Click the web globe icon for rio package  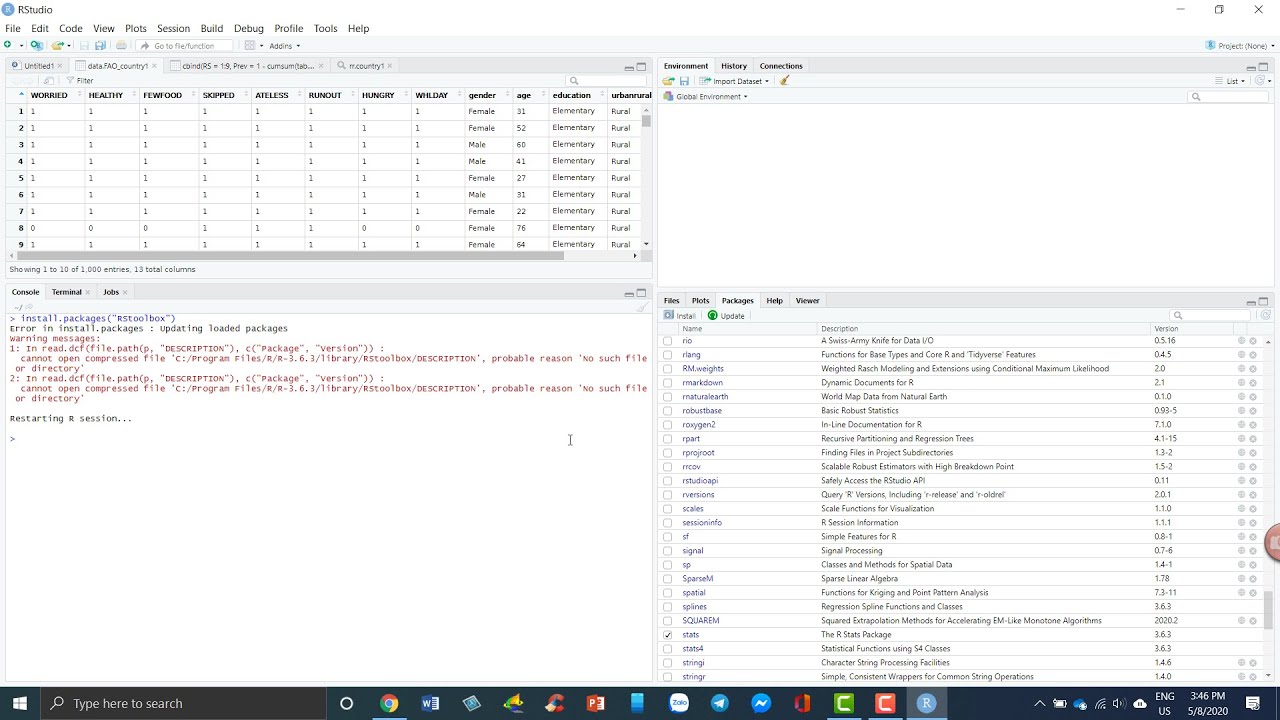[1241, 341]
